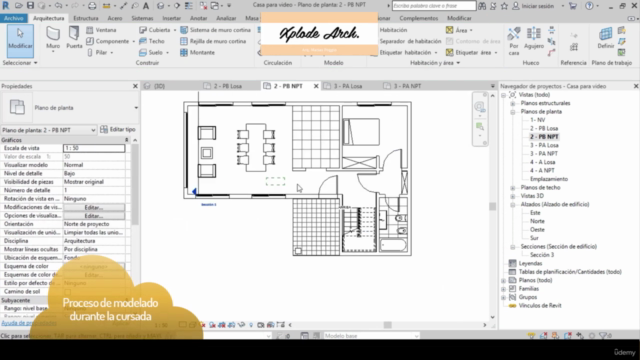Select 'Emplazamiento' view in project browser

point(549,179)
